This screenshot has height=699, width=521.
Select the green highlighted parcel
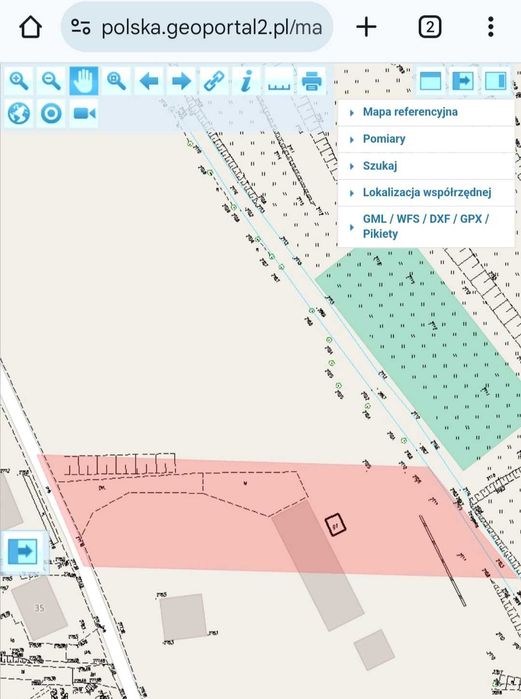click(423, 352)
